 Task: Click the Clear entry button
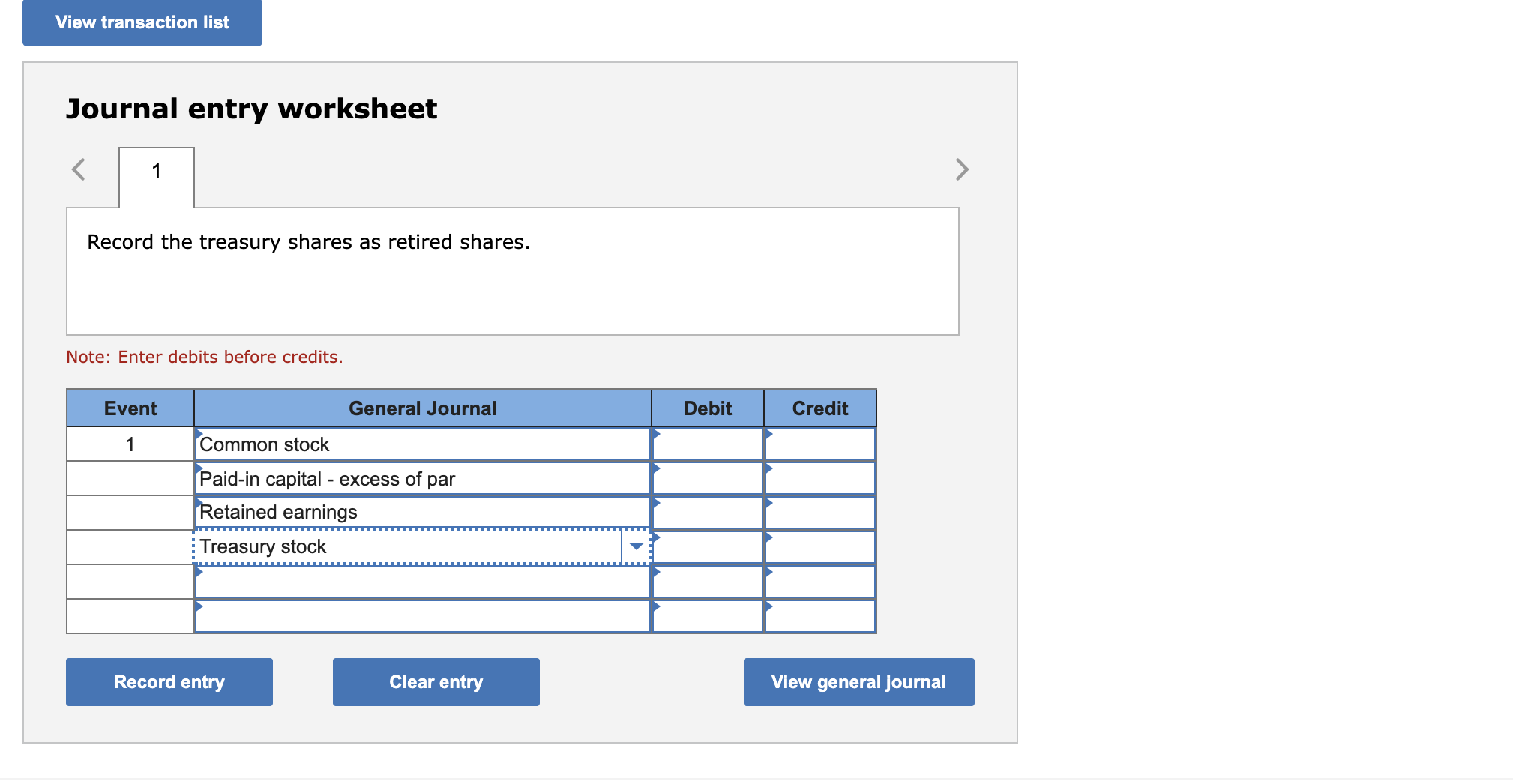click(x=435, y=681)
